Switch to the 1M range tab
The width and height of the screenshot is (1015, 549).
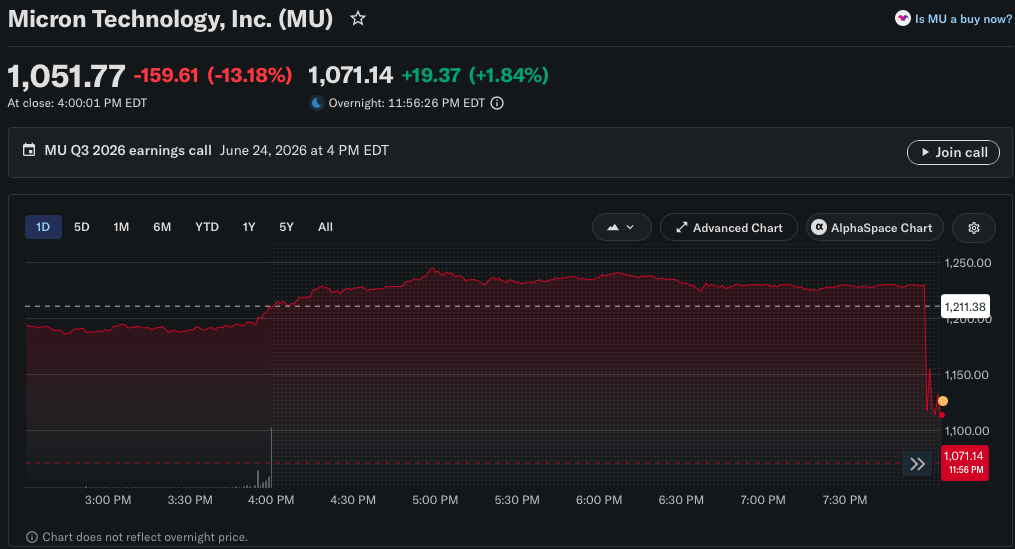121,227
